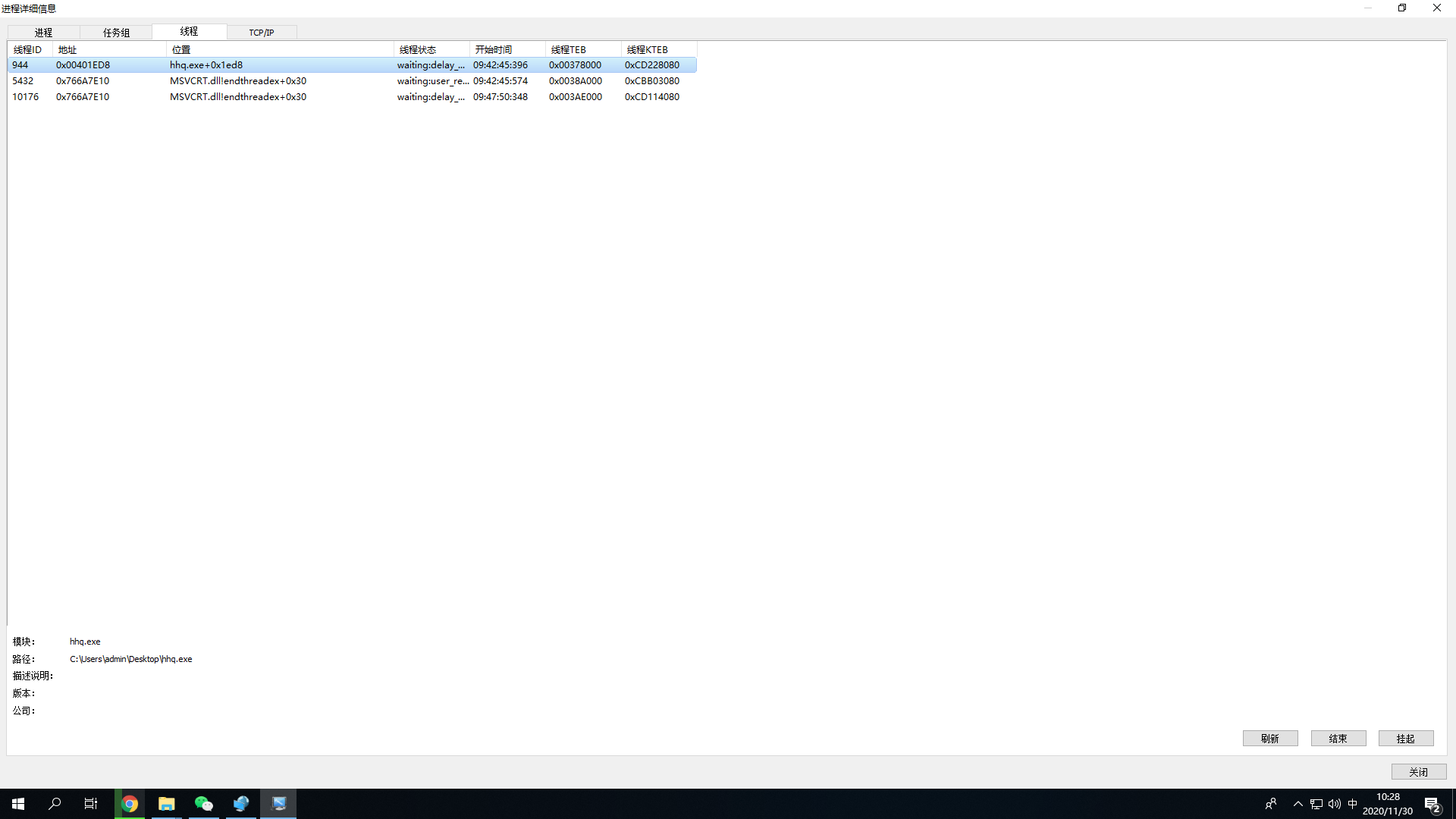The width and height of the screenshot is (1456, 819).
Task: Open Task View icon on taskbar
Action: pyautogui.click(x=91, y=804)
